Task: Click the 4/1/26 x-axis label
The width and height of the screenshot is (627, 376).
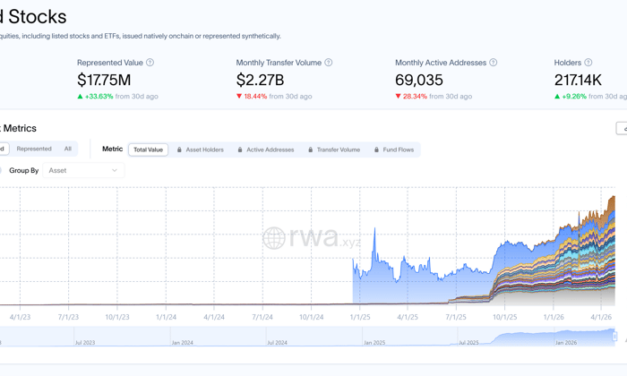Action: tap(601, 317)
